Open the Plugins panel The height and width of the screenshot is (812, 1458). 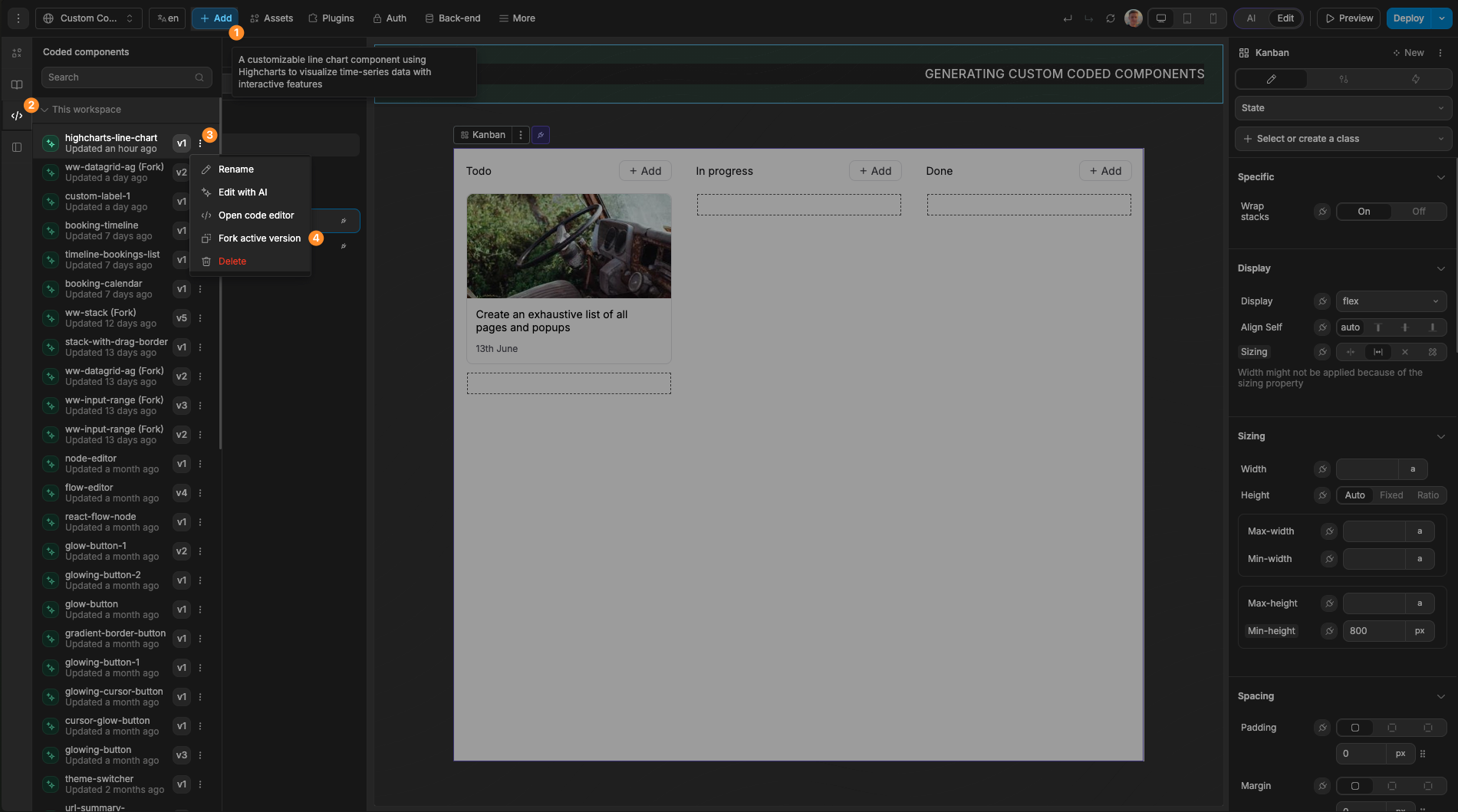pyautogui.click(x=331, y=18)
